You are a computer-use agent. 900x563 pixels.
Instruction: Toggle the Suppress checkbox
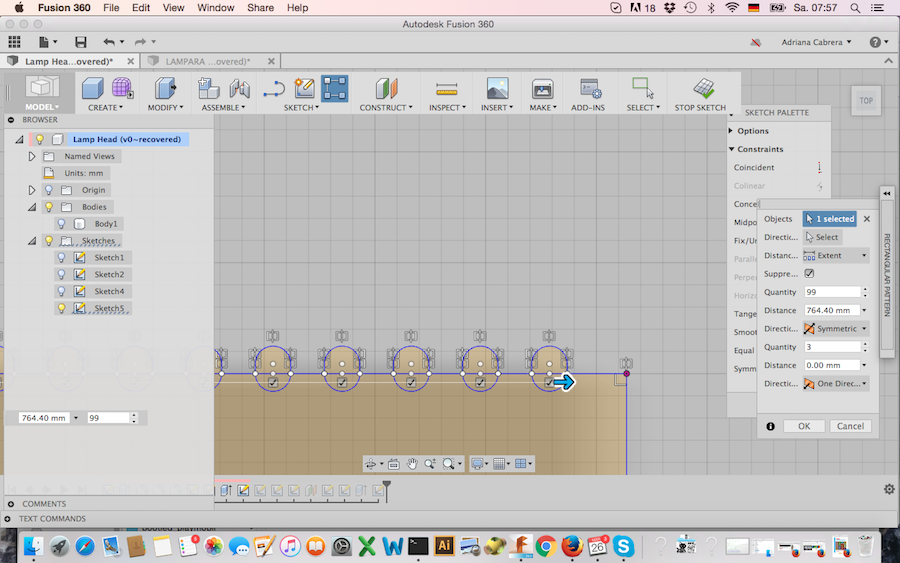tap(809, 274)
